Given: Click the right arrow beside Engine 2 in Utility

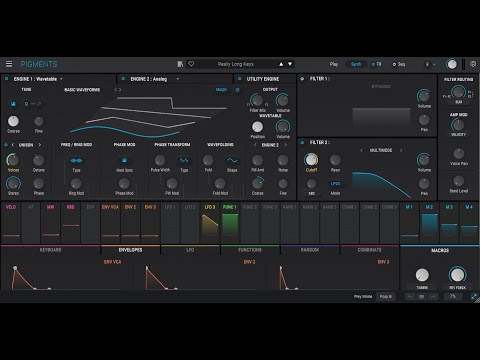Looking at the screenshot, I should click(286, 145).
